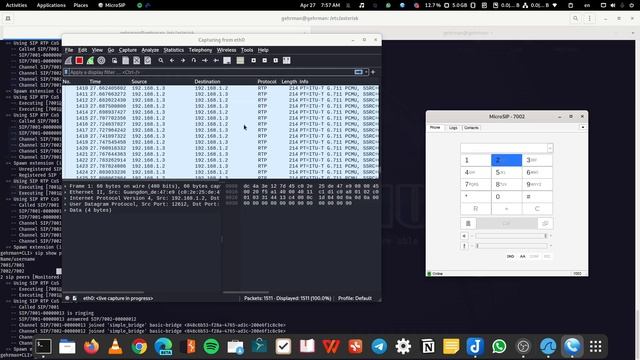Click the C clear button in MicroSIP
Image resolution: width=640 pixels, height=360 pixels.
coord(537,209)
